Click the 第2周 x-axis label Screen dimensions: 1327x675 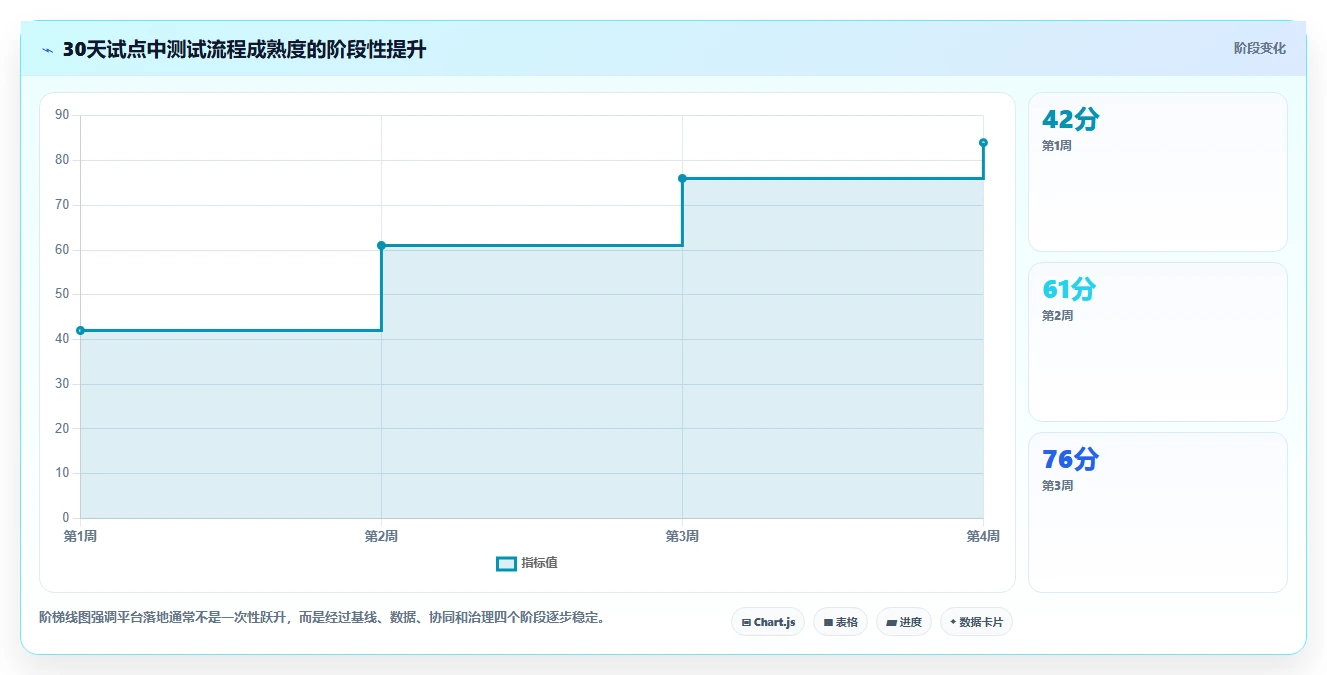point(381,537)
